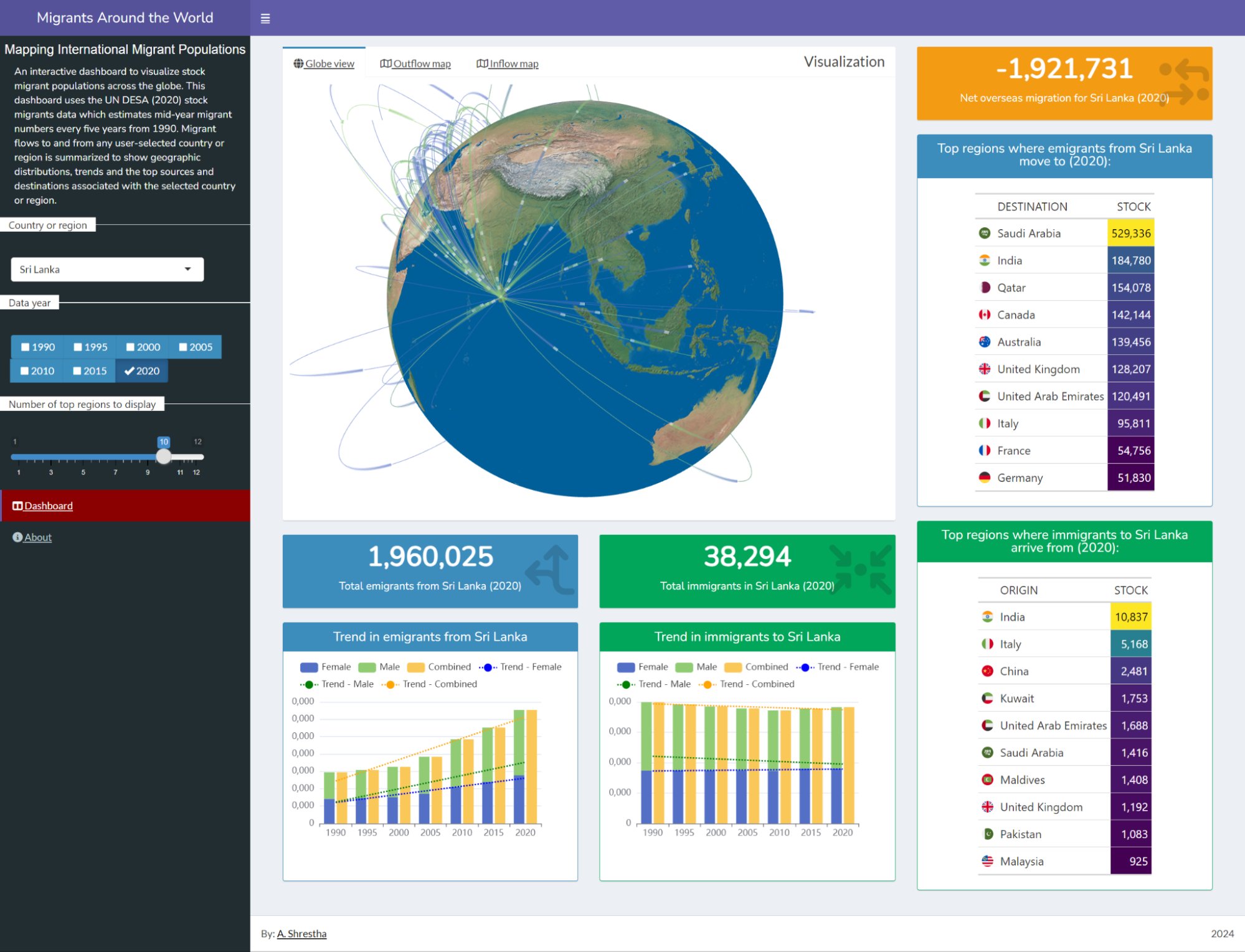Open the A. Shrestha author link
This screenshot has height=952, width=1245.
tap(301, 933)
